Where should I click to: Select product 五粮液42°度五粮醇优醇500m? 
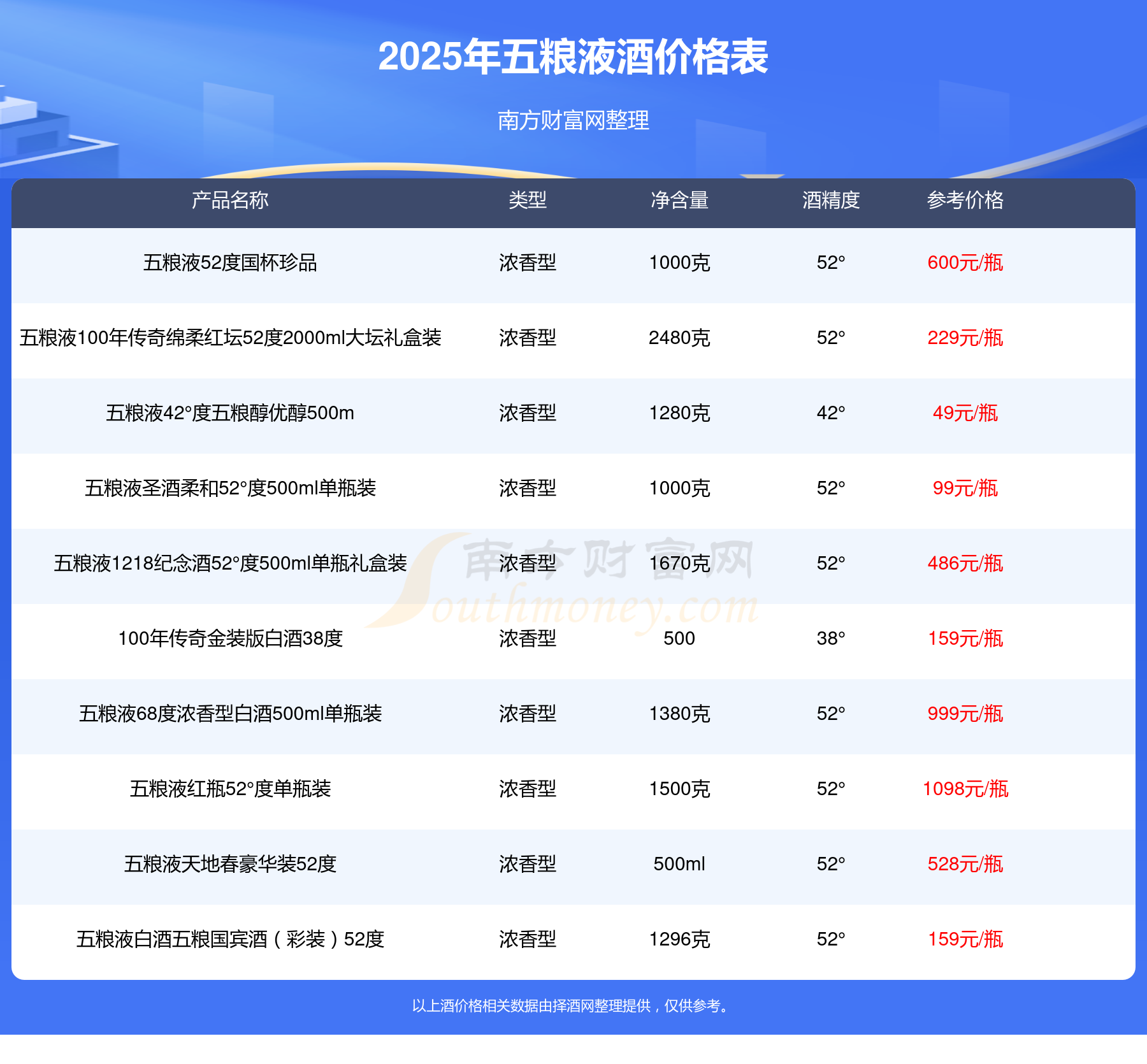[230, 413]
